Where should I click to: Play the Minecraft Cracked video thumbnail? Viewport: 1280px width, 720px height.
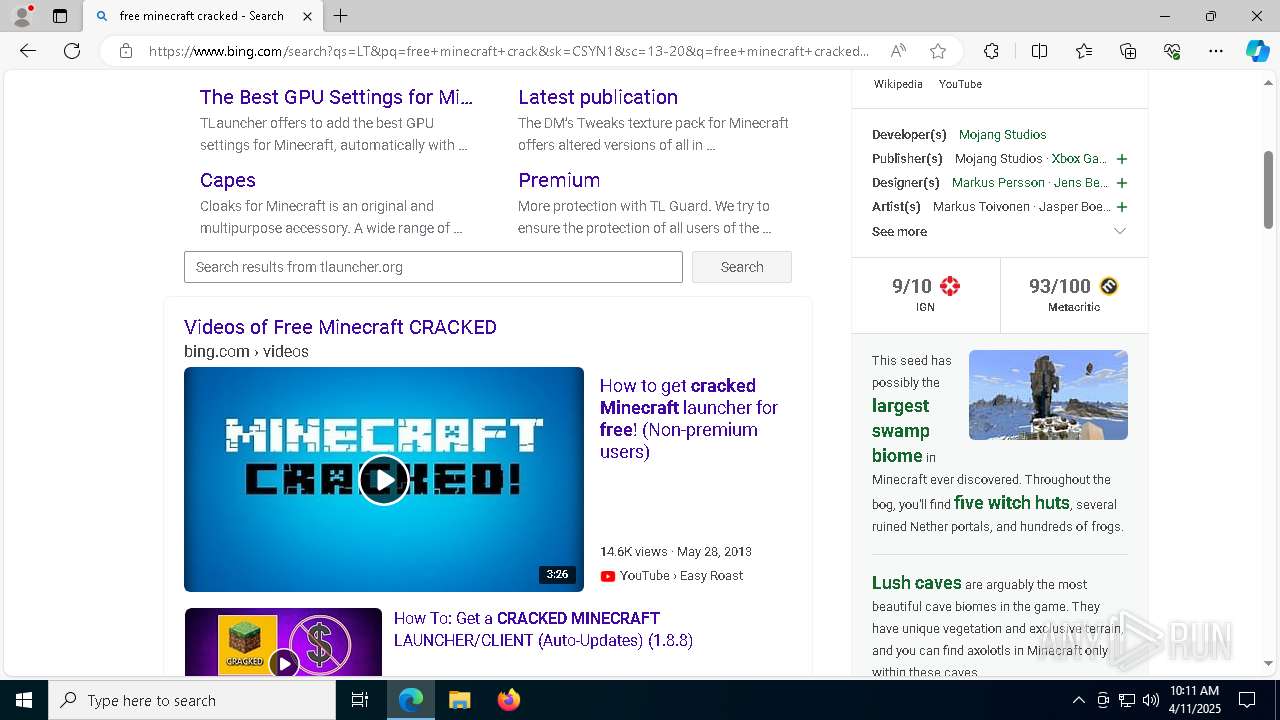[384, 479]
